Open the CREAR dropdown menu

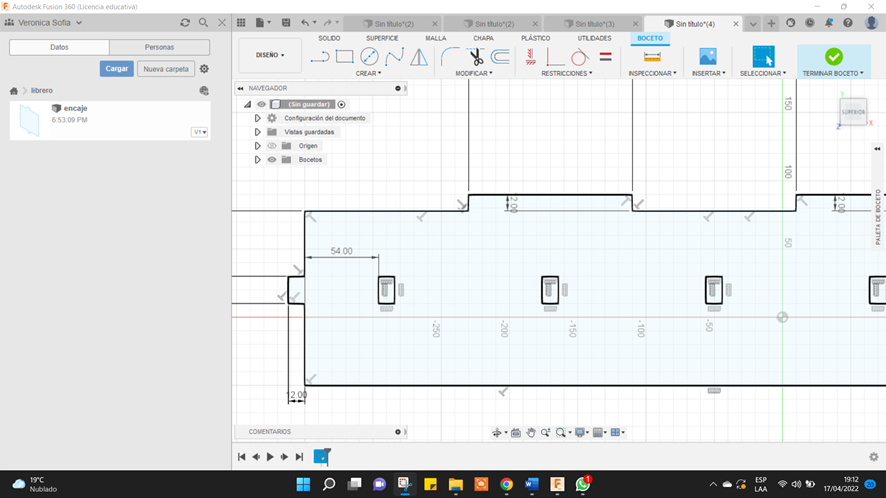(x=368, y=73)
